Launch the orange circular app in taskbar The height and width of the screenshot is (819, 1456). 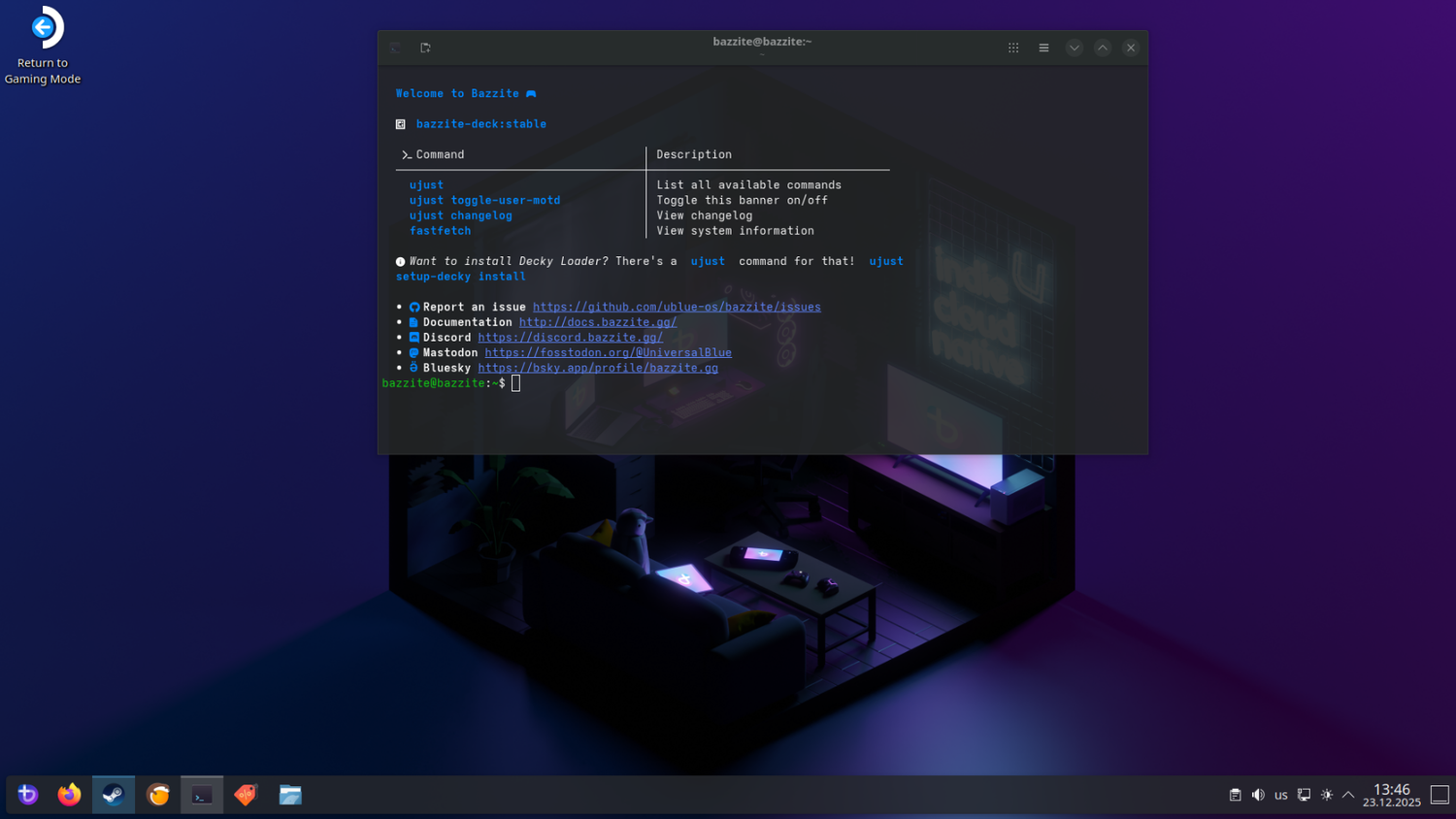[158, 795]
